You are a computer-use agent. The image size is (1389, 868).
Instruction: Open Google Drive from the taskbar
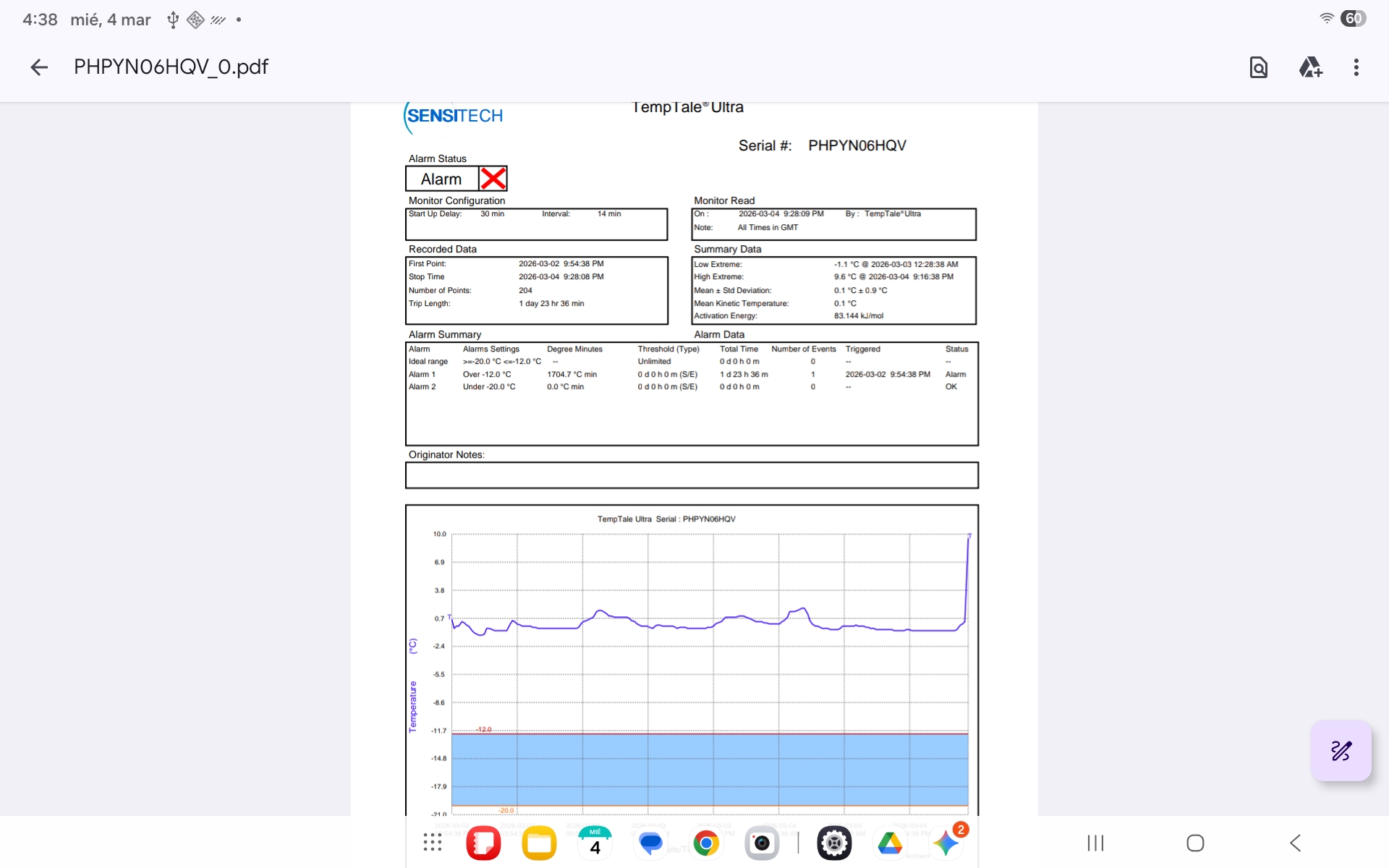pyautogui.click(x=890, y=843)
